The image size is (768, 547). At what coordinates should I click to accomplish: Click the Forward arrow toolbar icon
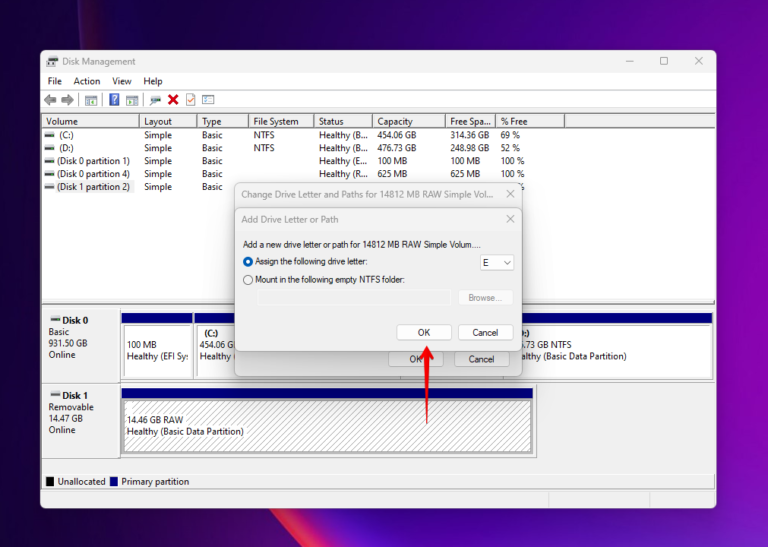tap(67, 100)
